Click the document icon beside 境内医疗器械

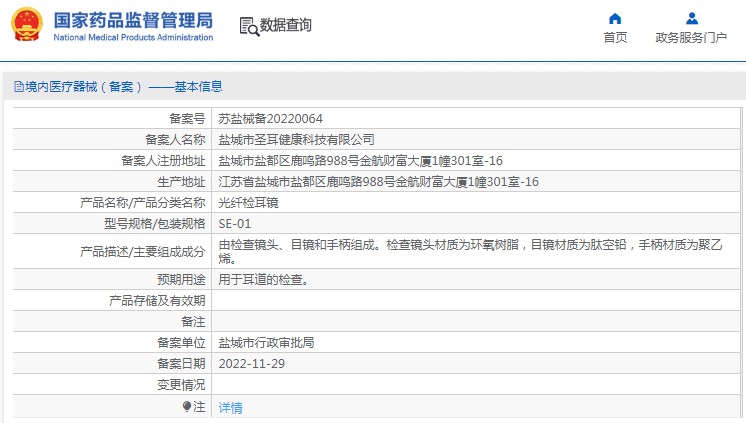click(x=19, y=87)
